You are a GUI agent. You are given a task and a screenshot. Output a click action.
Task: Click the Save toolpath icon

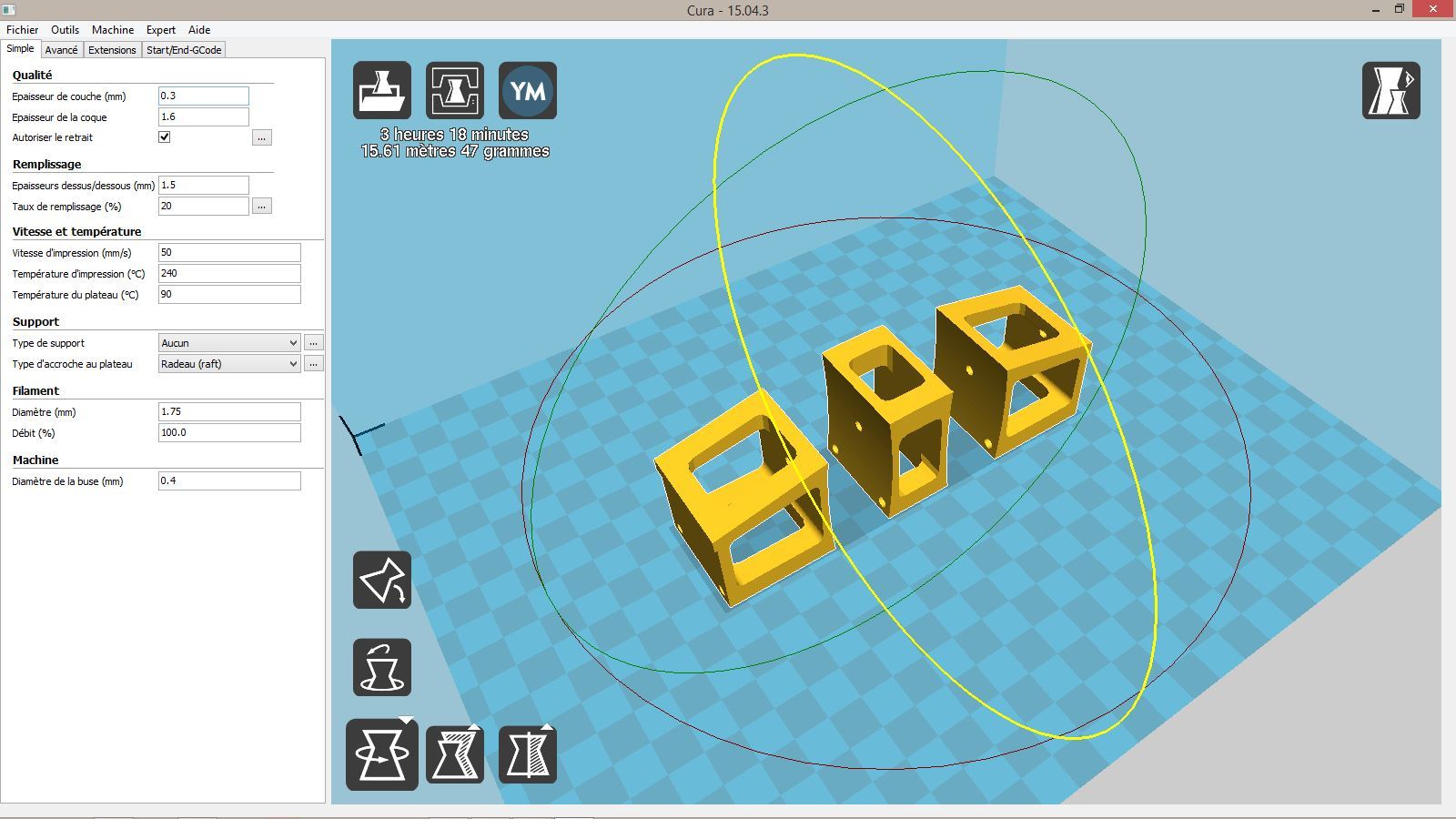click(455, 90)
